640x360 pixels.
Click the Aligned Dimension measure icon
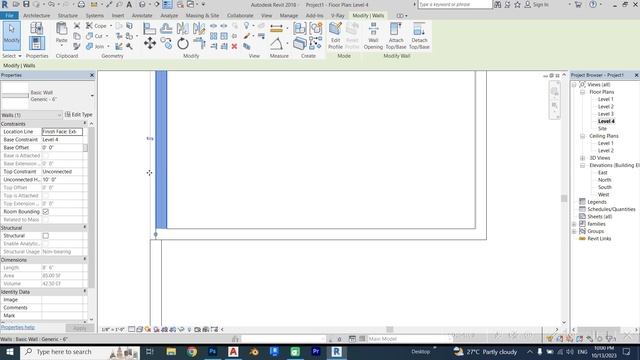coord(276,28)
